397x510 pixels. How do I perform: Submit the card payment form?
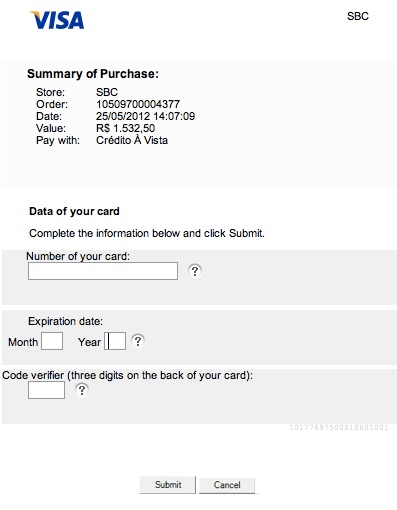point(168,484)
